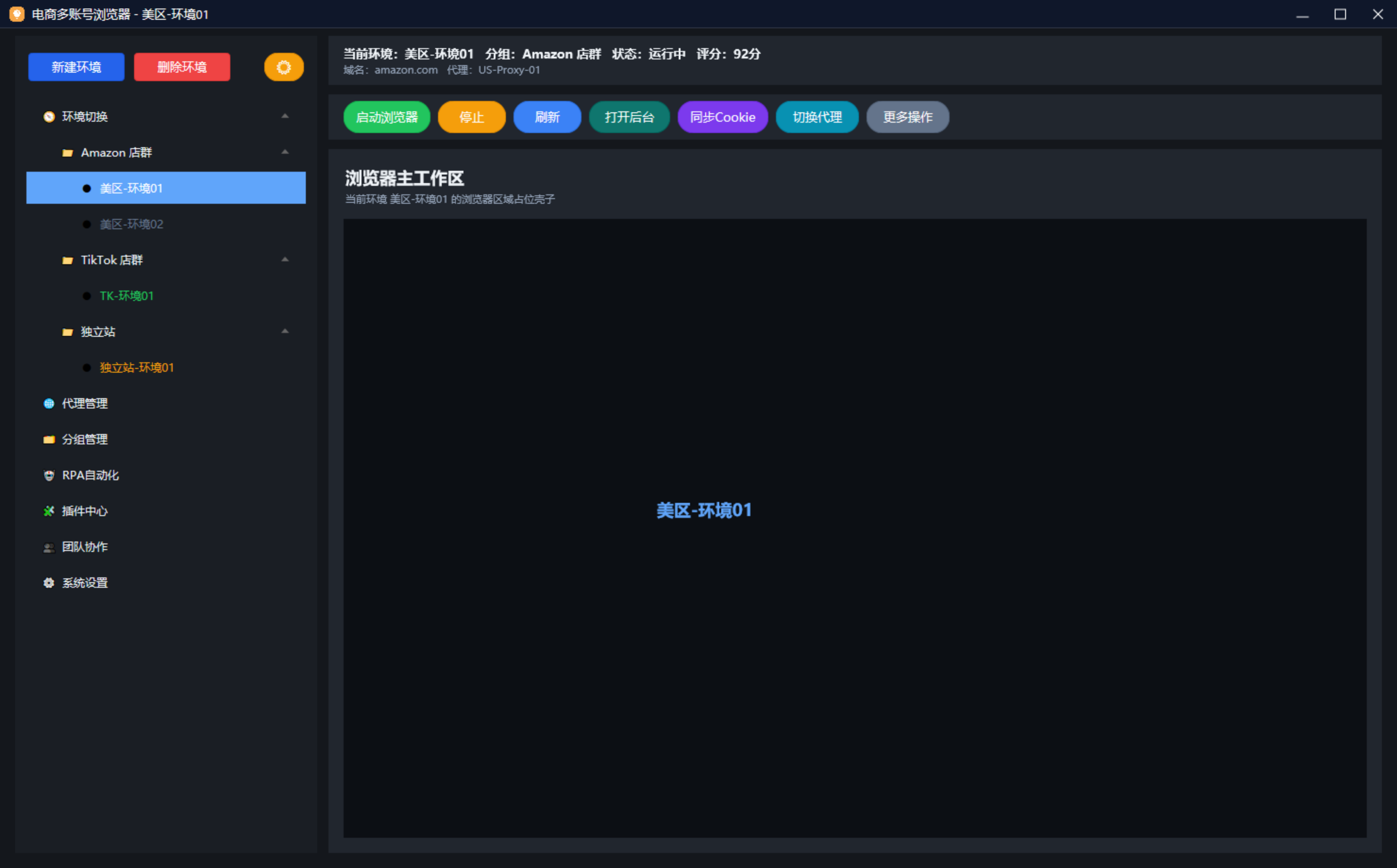Click the 切换代理 button
The height and width of the screenshot is (868, 1397).
817,117
